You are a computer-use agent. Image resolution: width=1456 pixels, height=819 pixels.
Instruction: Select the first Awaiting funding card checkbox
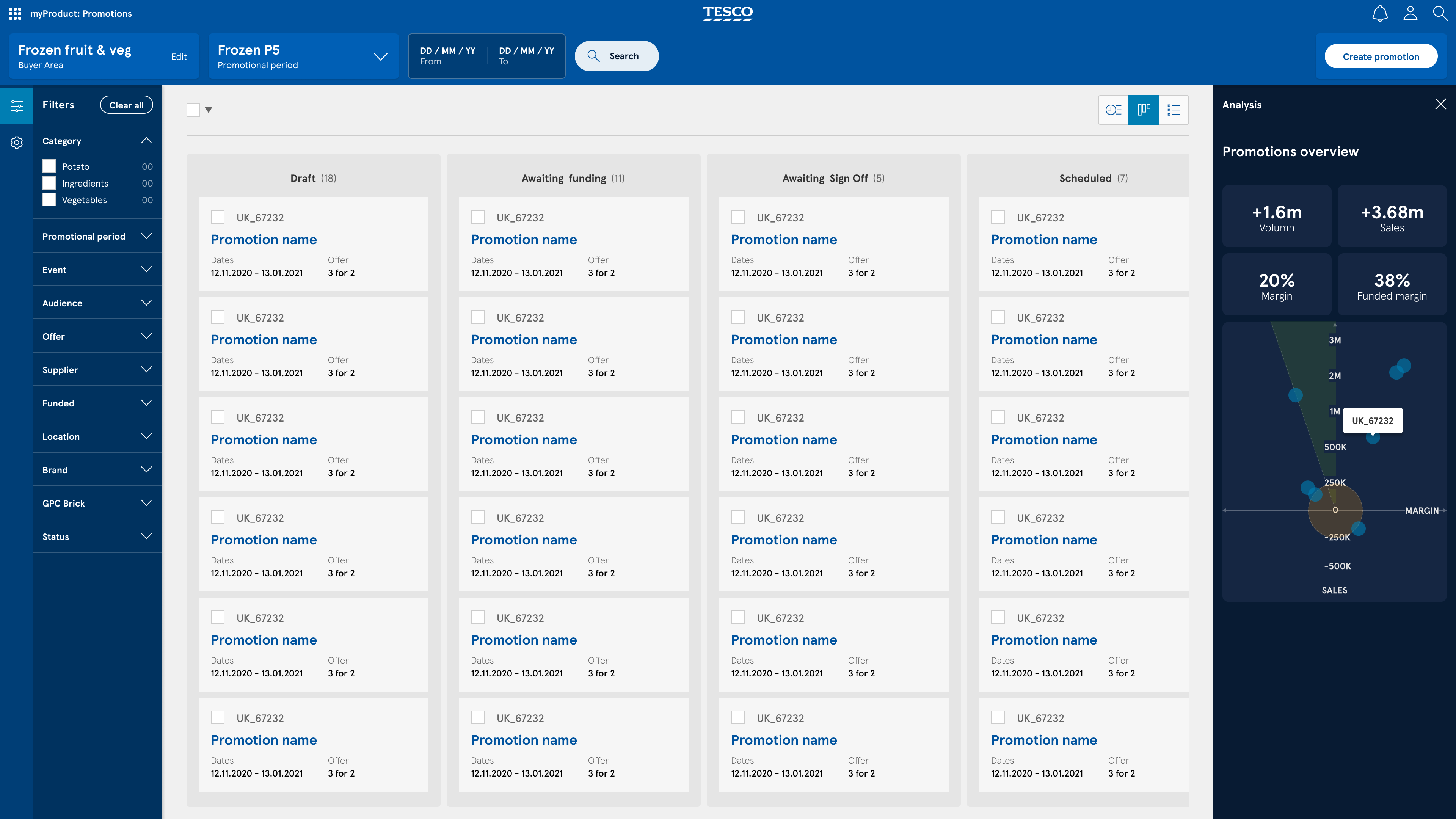[478, 217]
